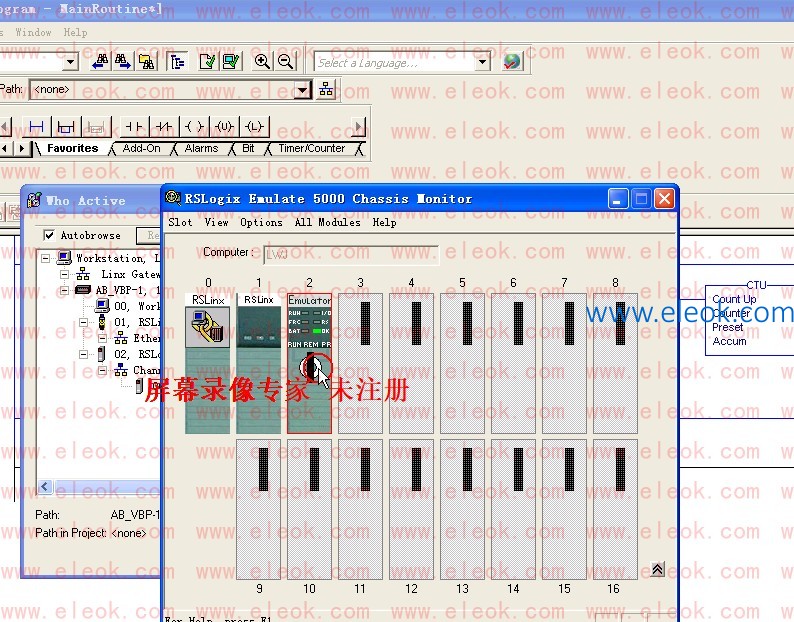The width and height of the screenshot is (794, 622).
Task: Click the Computer name field
Action: point(351,254)
